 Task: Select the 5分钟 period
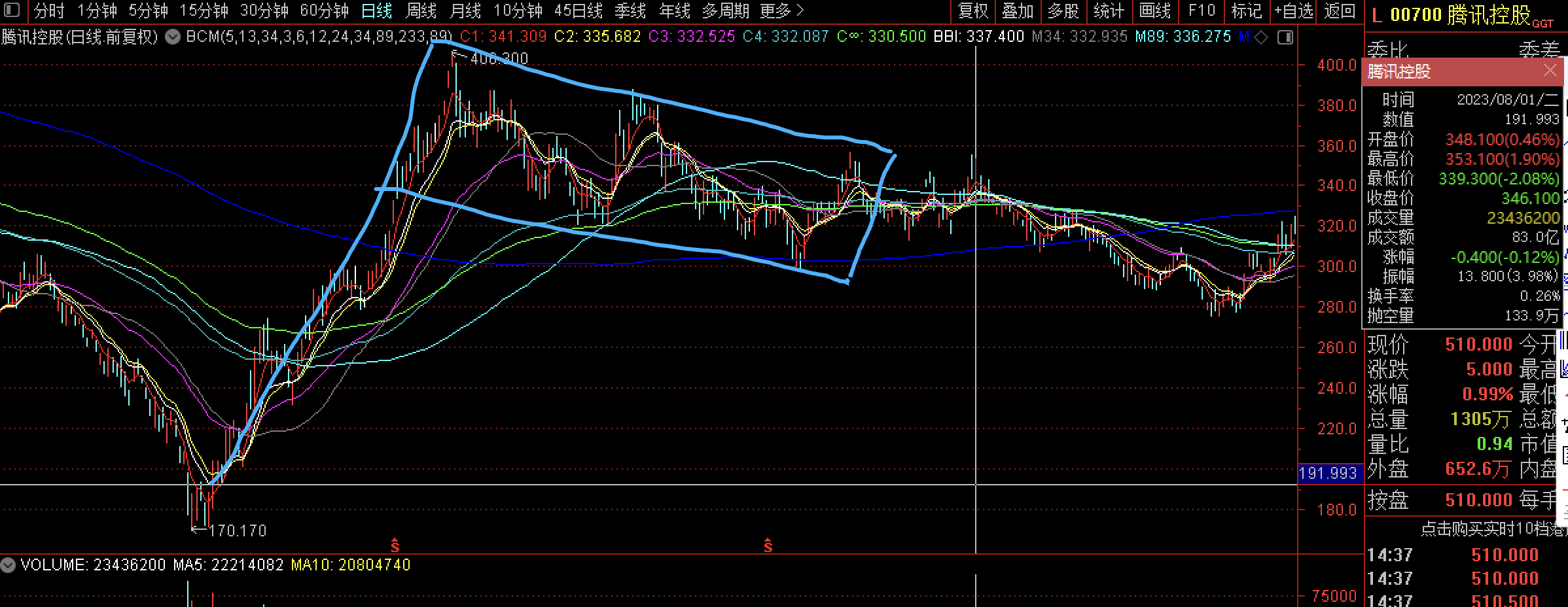click(x=148, y=10)
